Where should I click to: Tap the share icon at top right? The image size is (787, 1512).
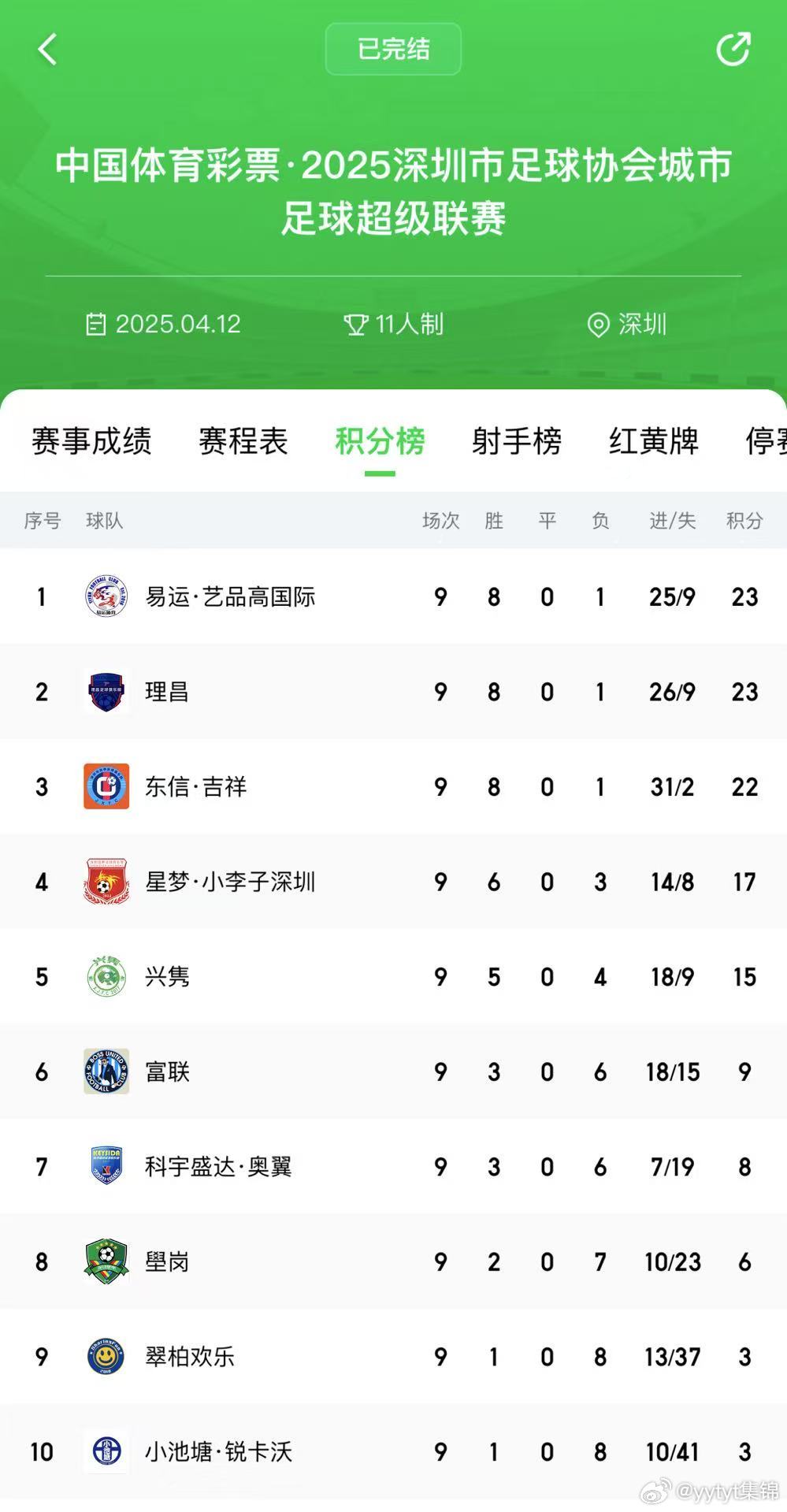733,49
